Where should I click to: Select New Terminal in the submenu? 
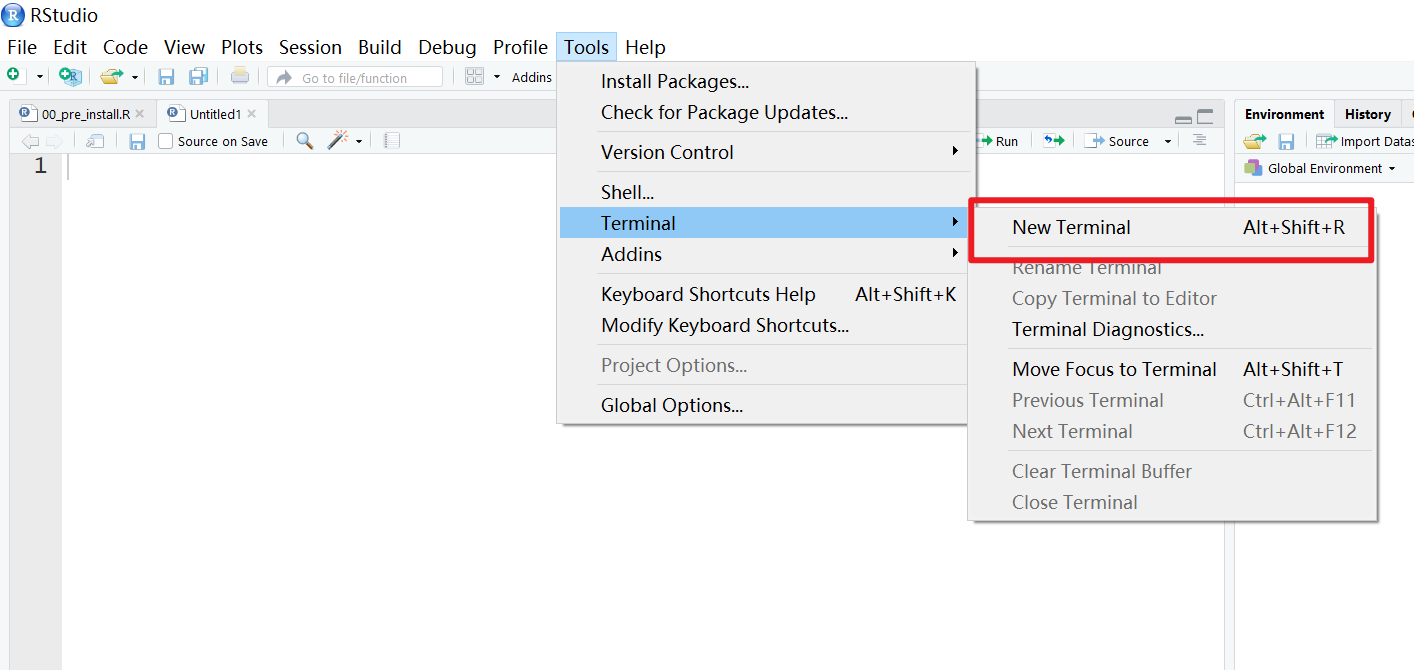click(x=1173, y=227)
